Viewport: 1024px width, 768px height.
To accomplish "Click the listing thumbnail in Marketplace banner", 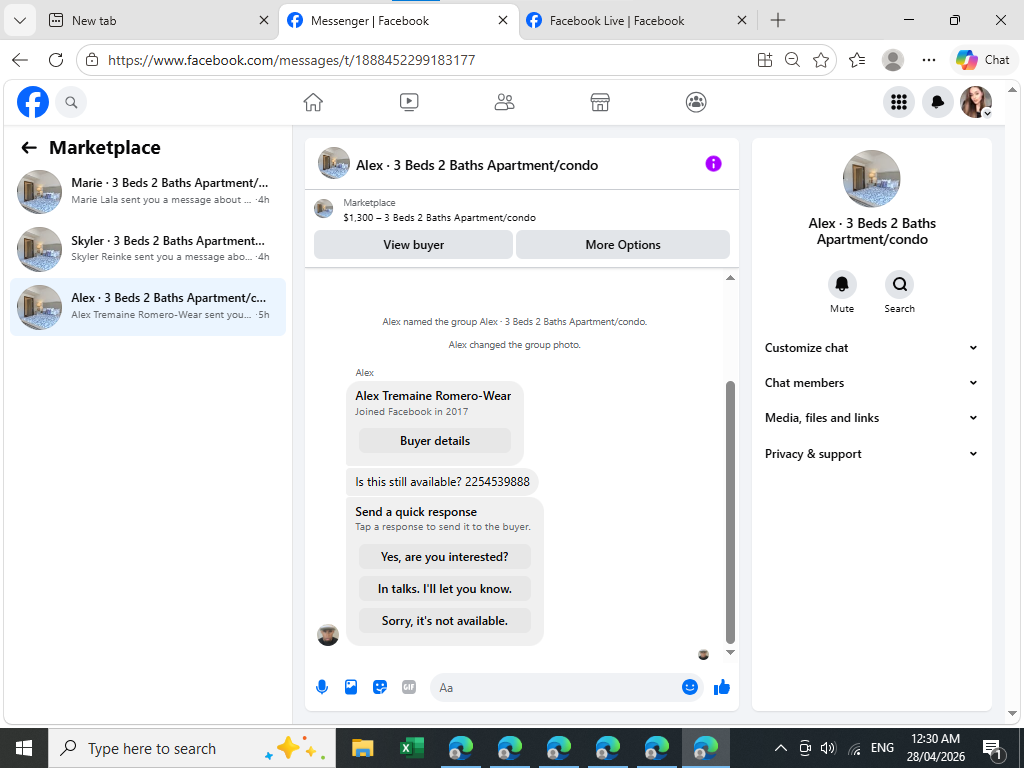I will tap(323, 209).
